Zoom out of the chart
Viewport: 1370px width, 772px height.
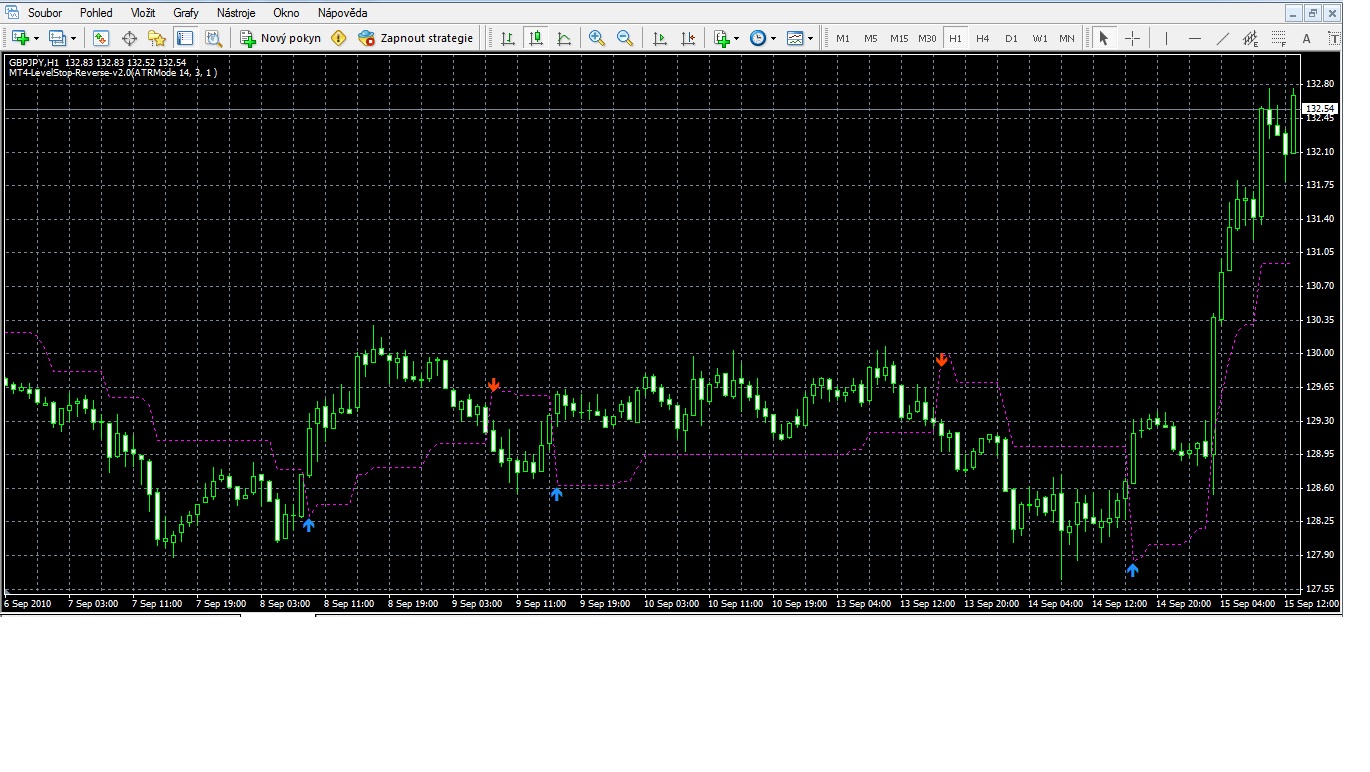pos(625,38)
